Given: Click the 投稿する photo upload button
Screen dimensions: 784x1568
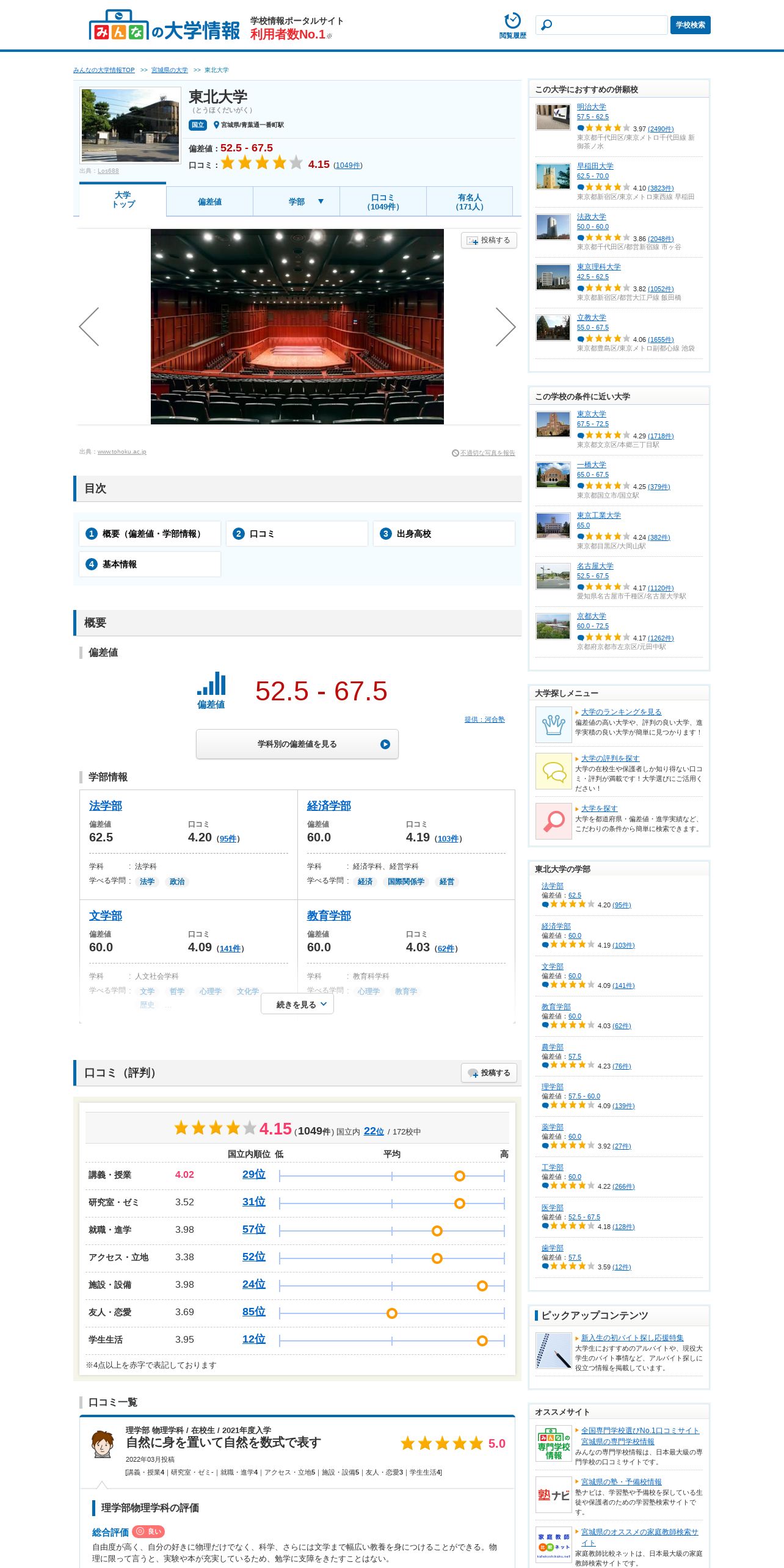Looking at the screenshot, I should pyautogui.click(x=489, y=241).
